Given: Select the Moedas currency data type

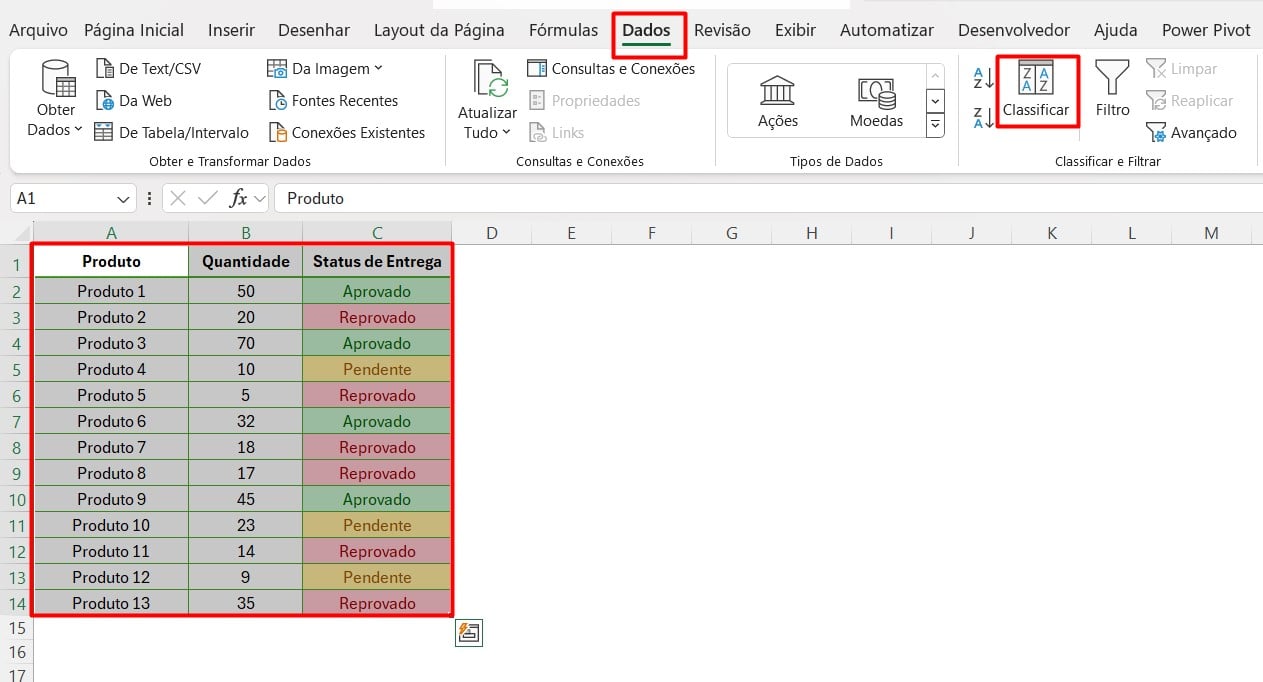Looking at the screenshot, I should click(876, 102).
